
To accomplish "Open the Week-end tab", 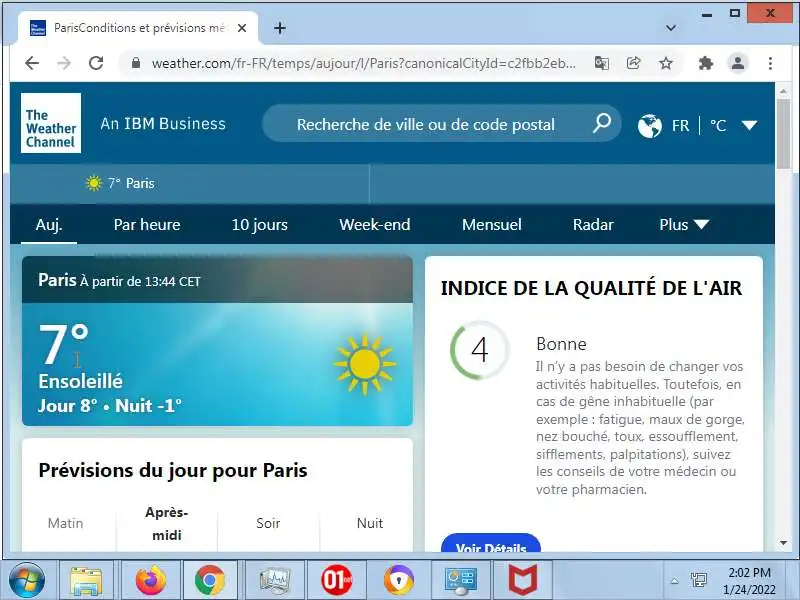I will (374, 224).
